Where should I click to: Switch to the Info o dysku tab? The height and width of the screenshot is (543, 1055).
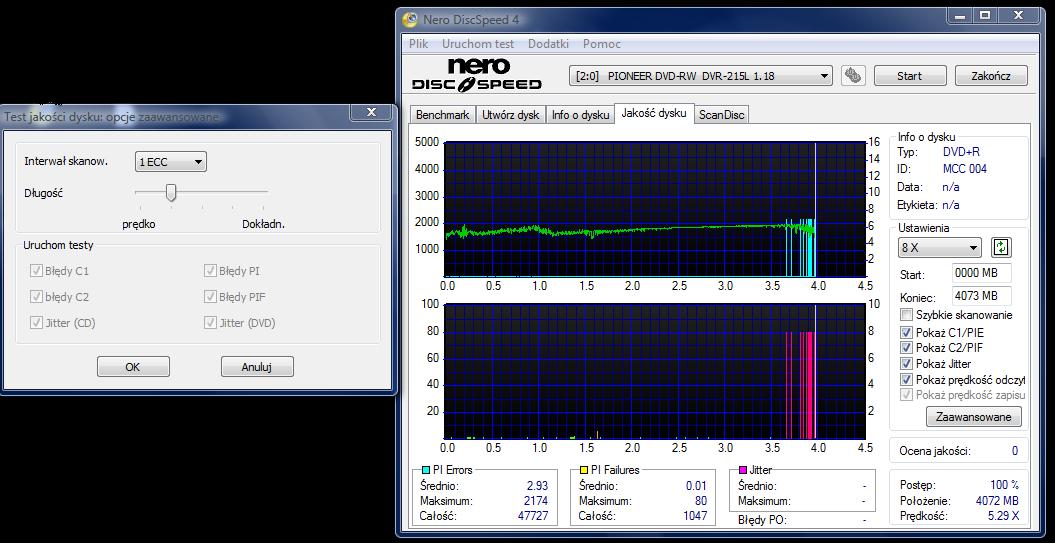click(581, 115)
